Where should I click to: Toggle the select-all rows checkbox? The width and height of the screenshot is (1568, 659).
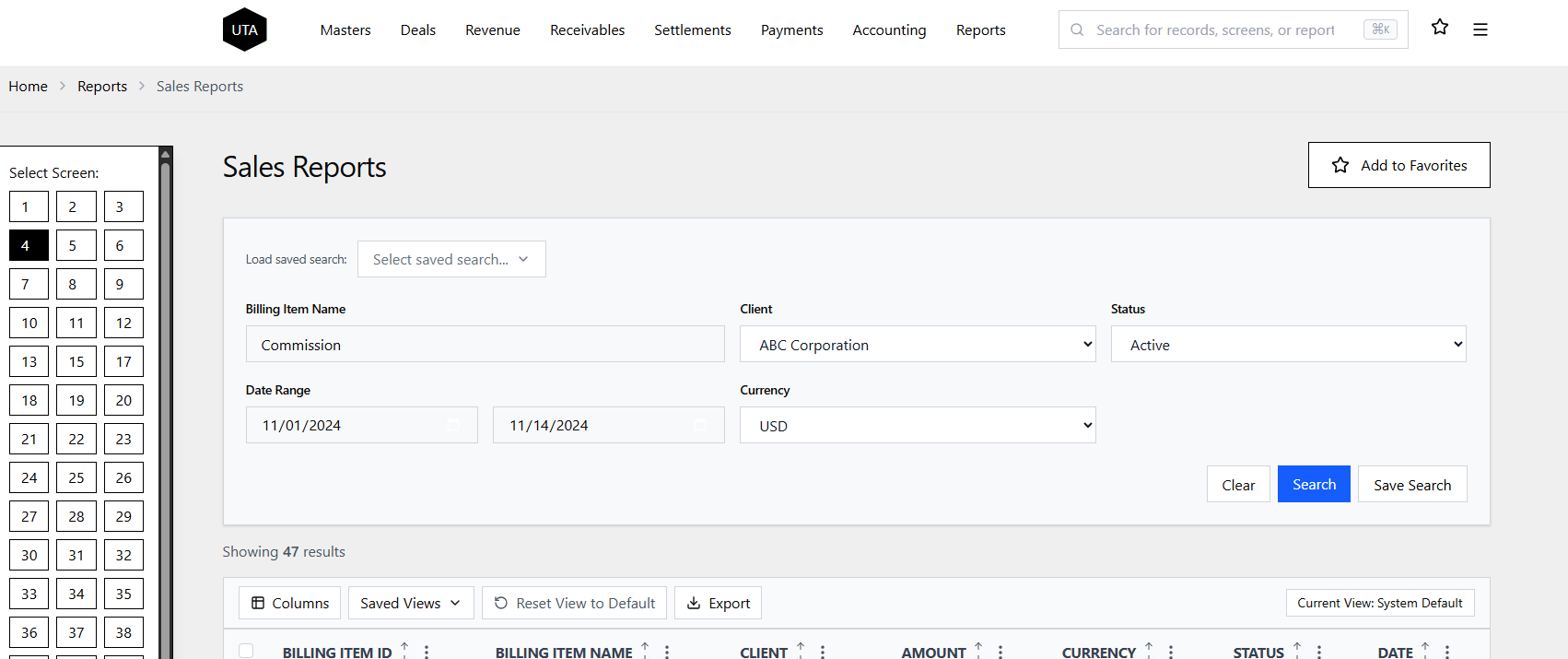click(246, 651)
